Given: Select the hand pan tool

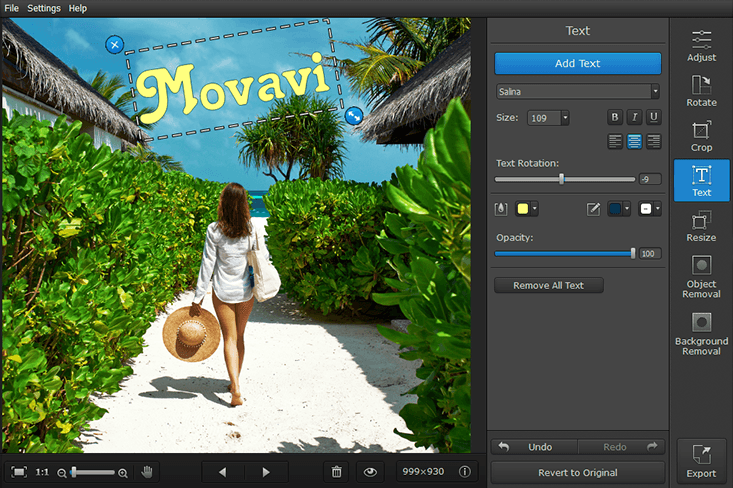Looking at the screenshot, I should point(147,471).
